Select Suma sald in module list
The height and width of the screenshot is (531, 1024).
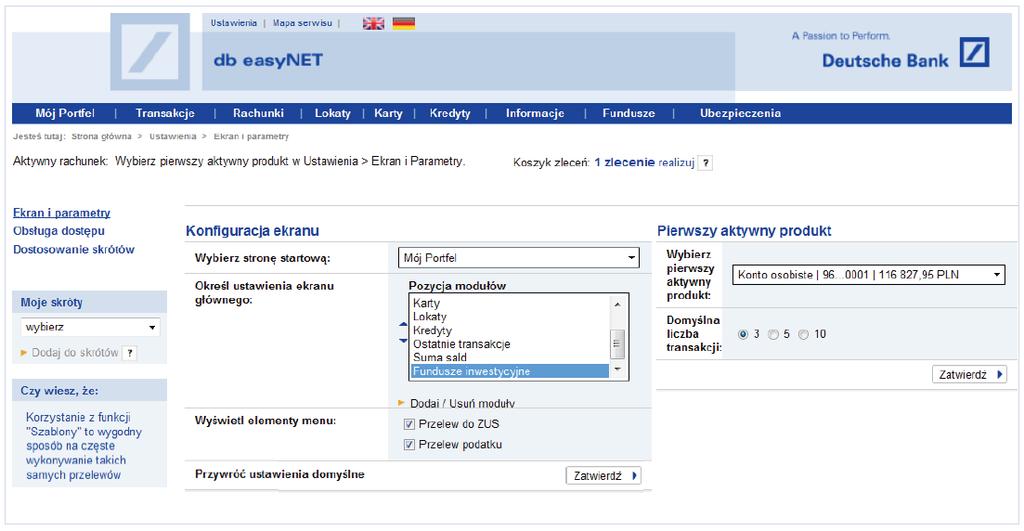pyautogui.click(x=510, y=358)
